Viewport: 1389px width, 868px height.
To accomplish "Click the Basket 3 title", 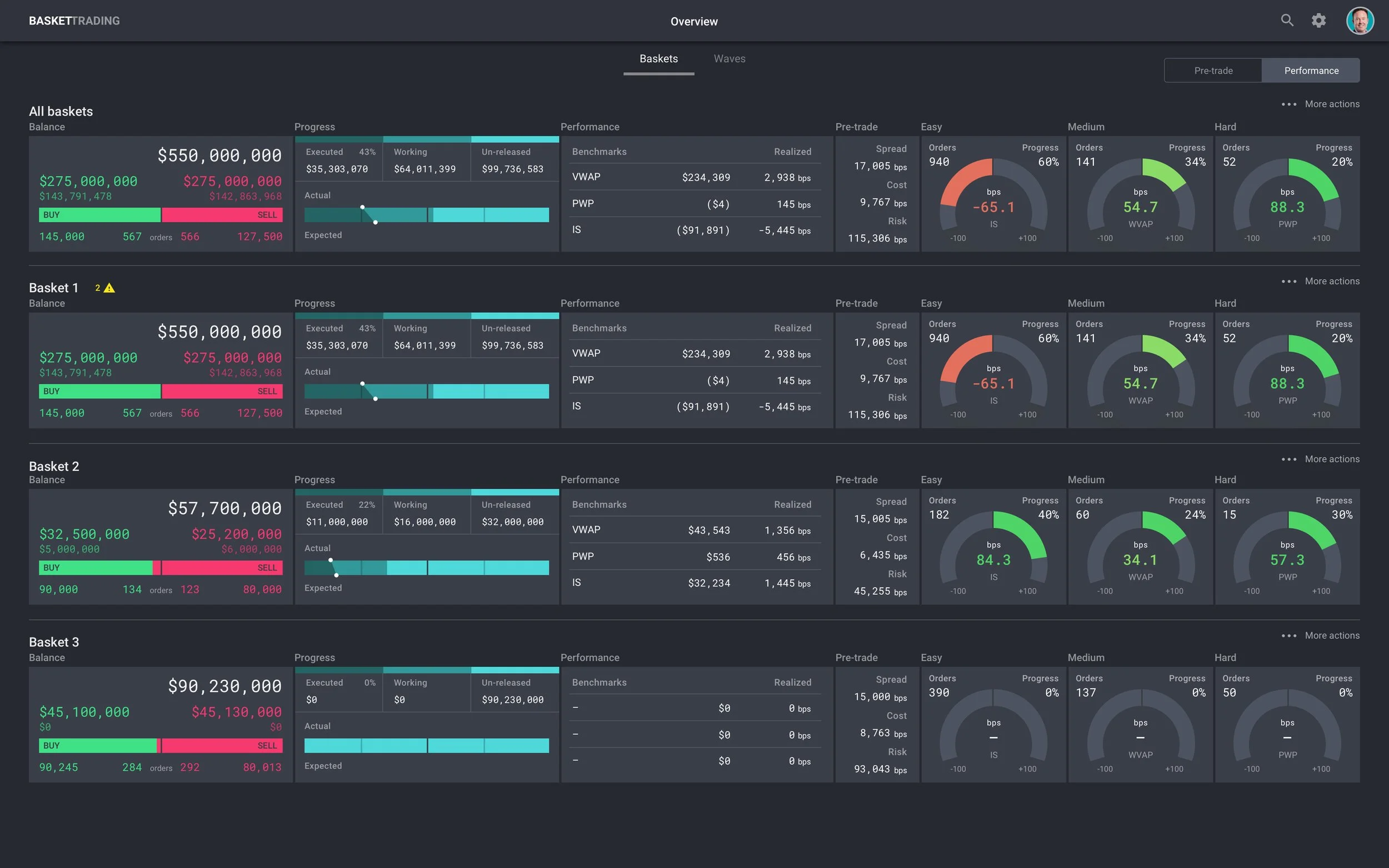I will (54, 643).
